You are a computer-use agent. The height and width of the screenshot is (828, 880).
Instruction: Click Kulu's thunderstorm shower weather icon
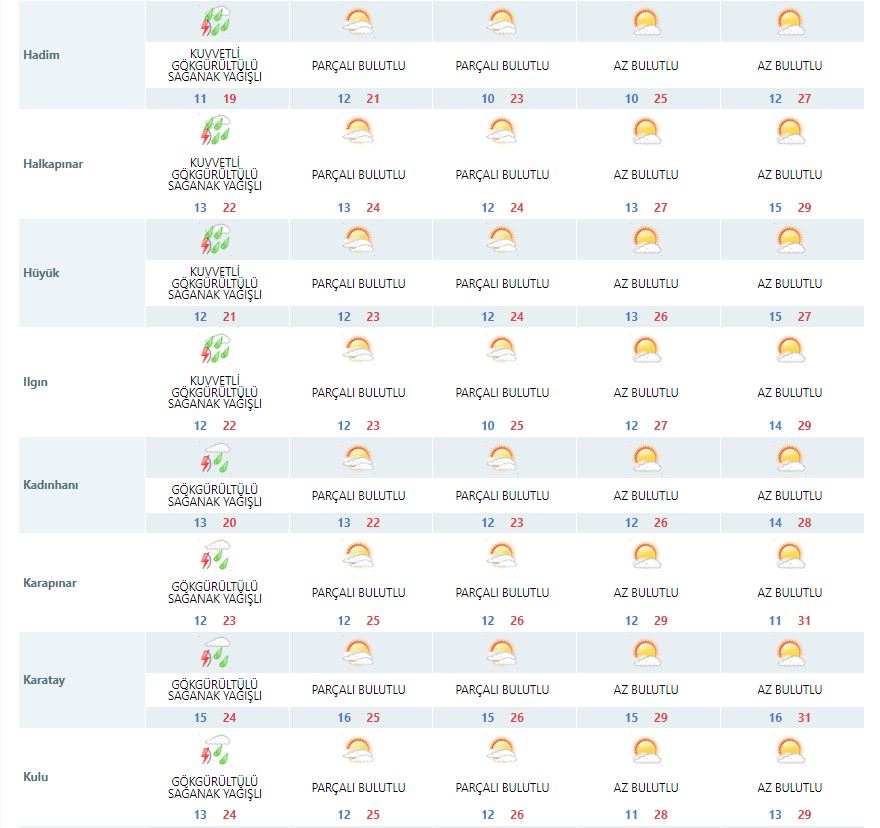pos(216,750)
